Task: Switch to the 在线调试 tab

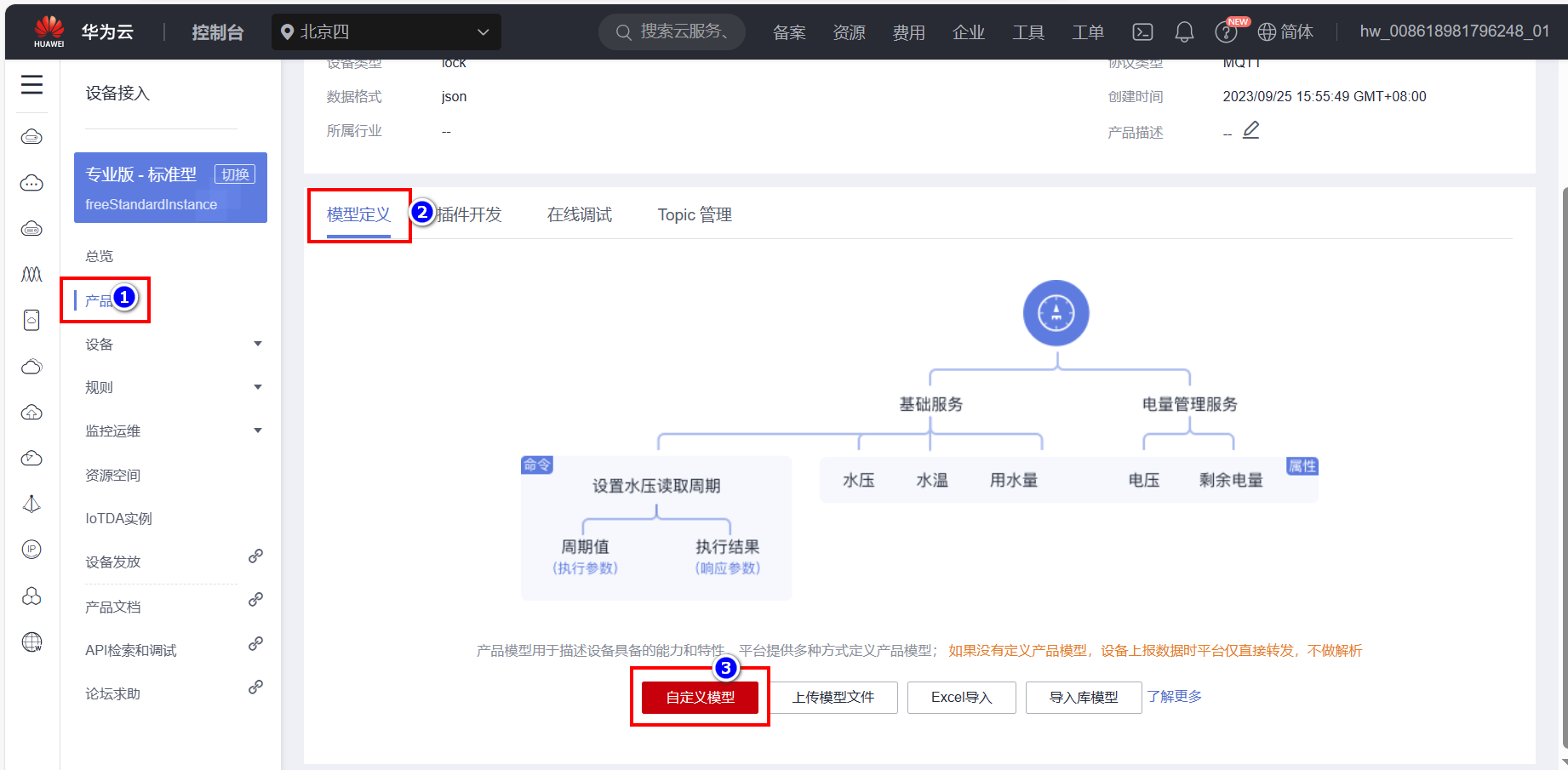Action: (x=580, y=215)
